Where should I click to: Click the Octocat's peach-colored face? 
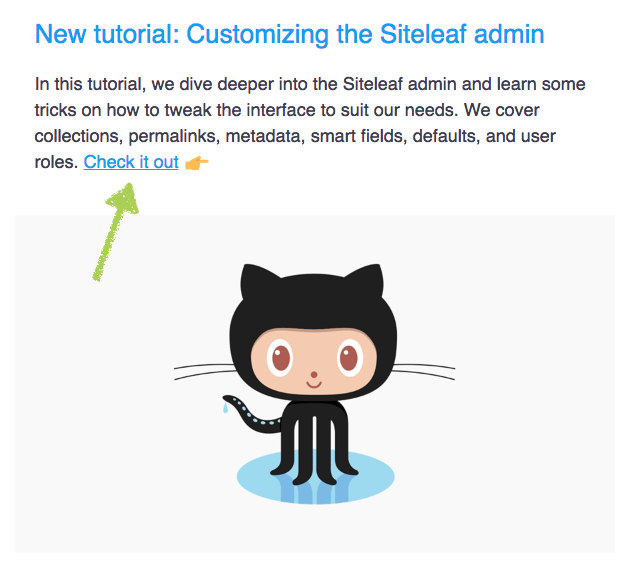[x=314, y=362]
